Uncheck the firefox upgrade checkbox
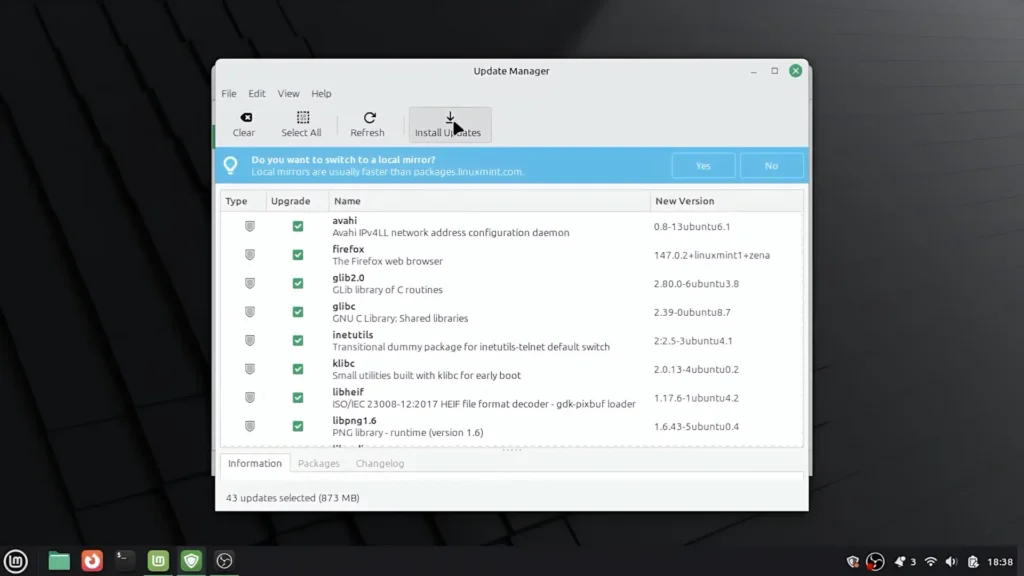 (298, 255)
